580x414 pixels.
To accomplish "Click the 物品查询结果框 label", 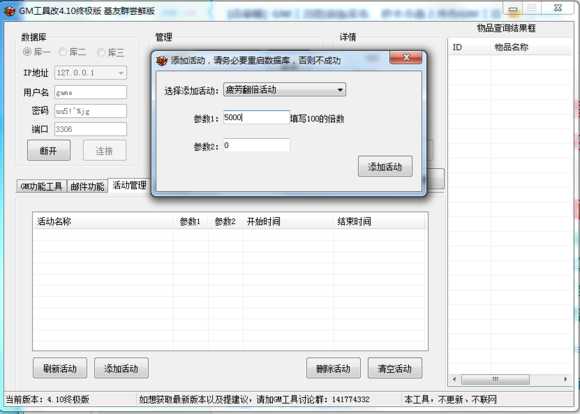I will tap(506, 28).
